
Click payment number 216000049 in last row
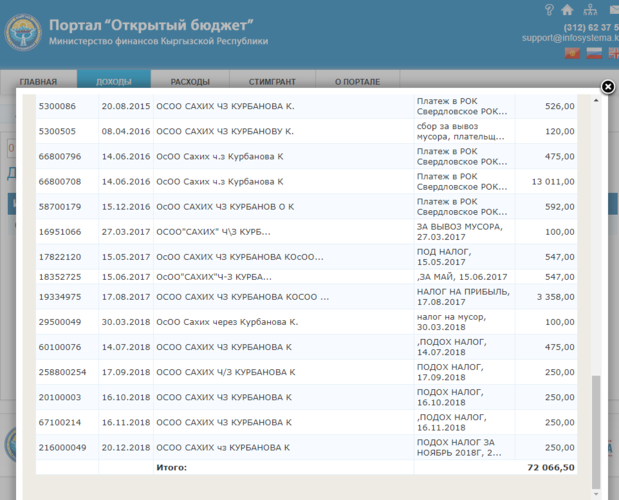pyautogui.click(x=63, y=447)
